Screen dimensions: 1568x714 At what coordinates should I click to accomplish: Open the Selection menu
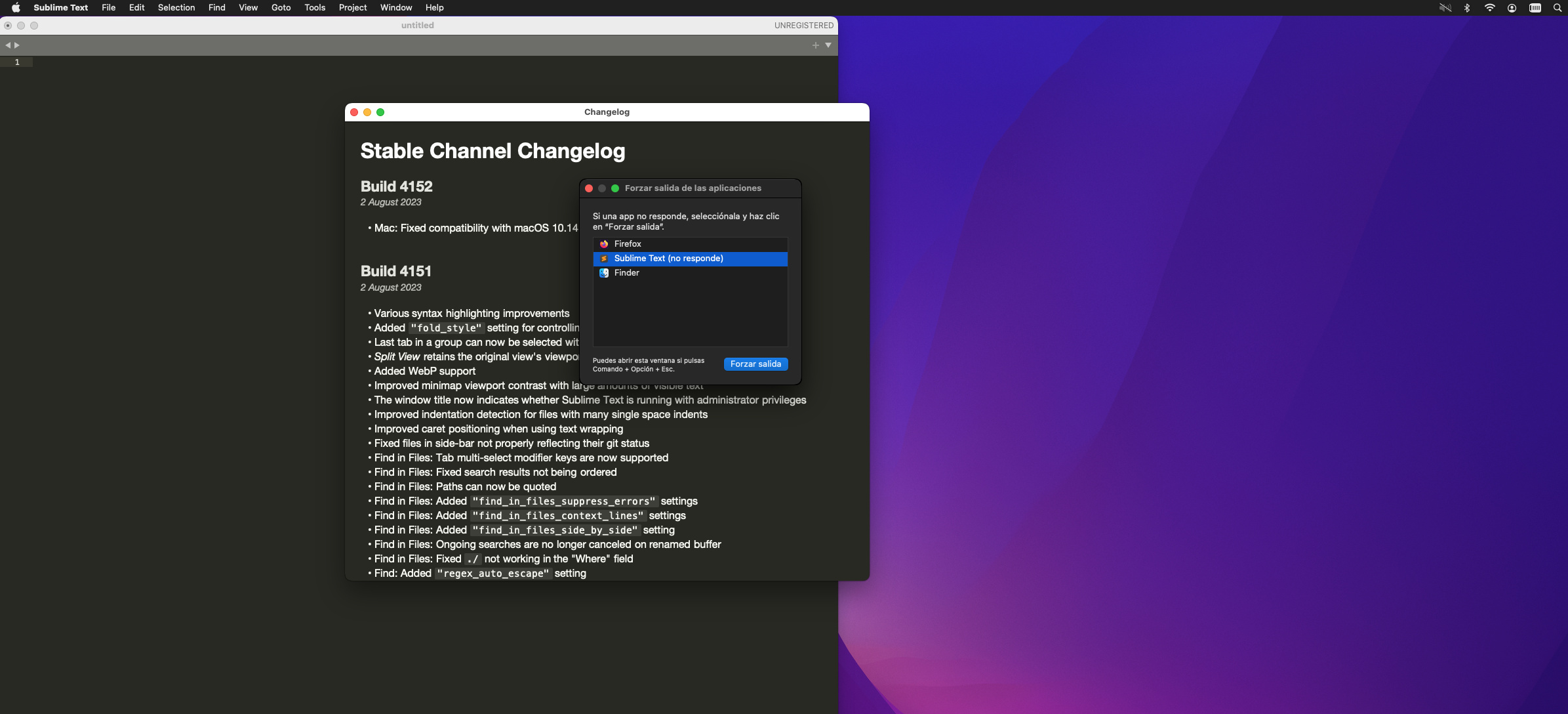[176, 8]
